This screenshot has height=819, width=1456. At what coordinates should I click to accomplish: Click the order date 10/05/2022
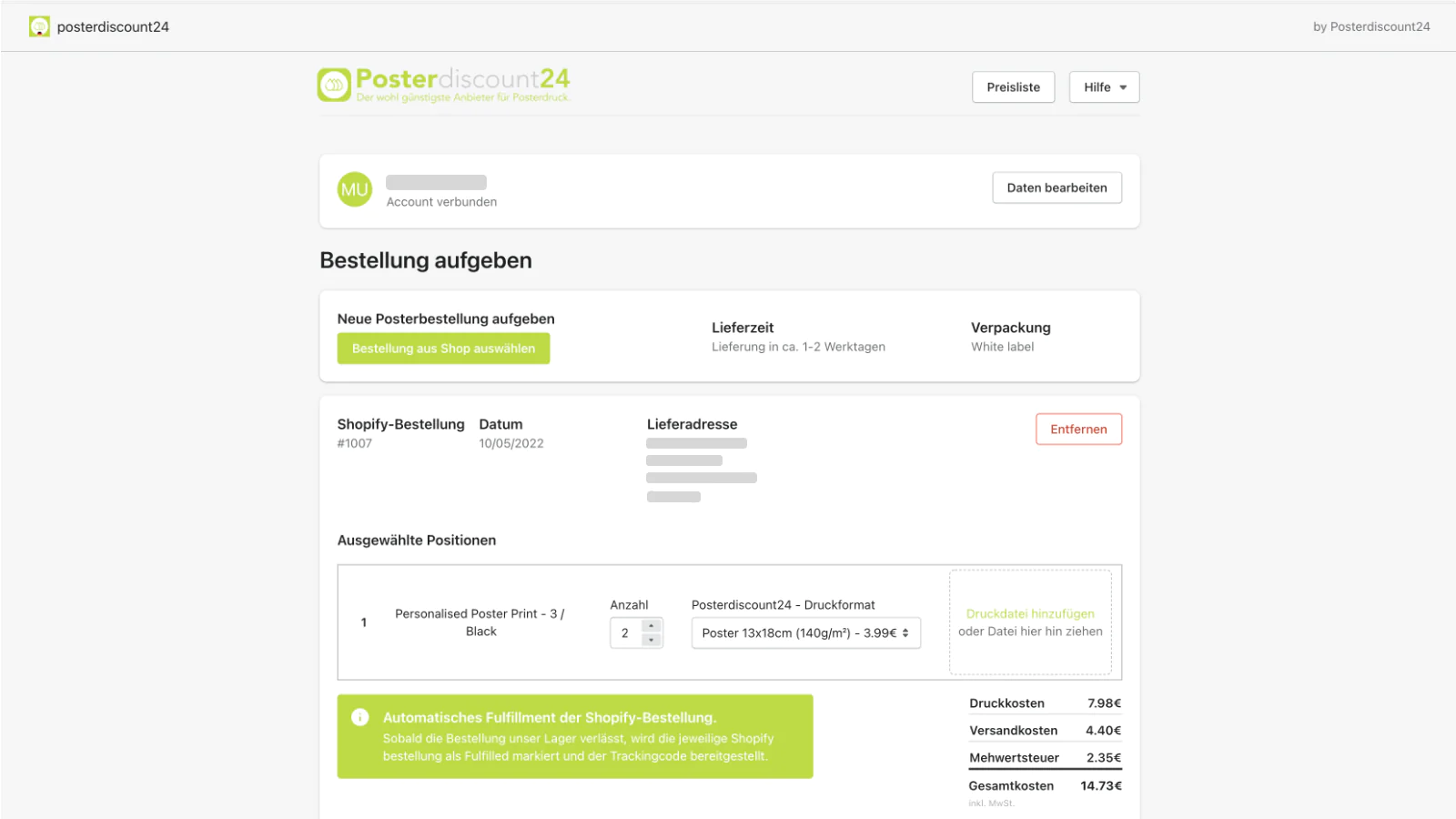click(511, 444)
